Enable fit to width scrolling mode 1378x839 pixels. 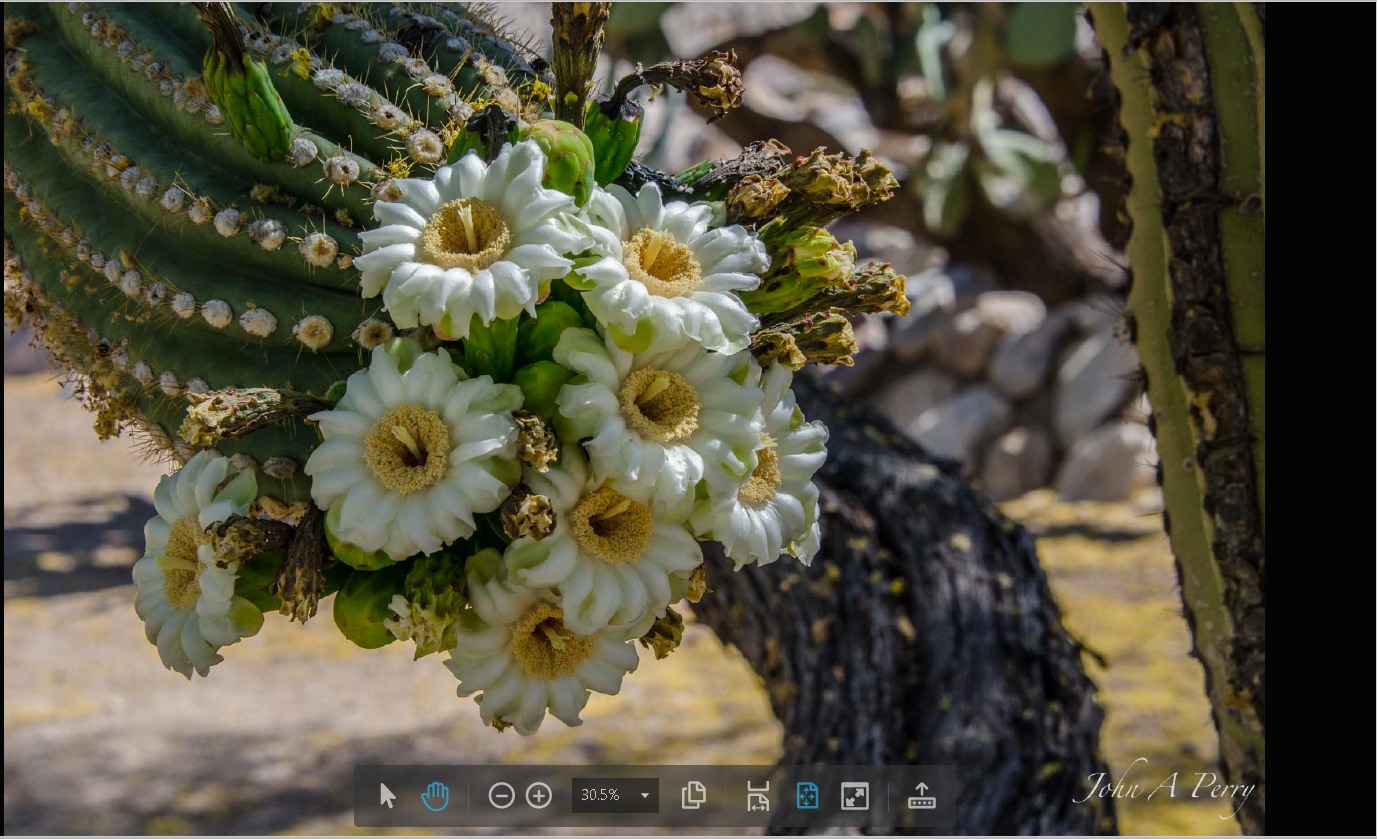pos(758,796)
